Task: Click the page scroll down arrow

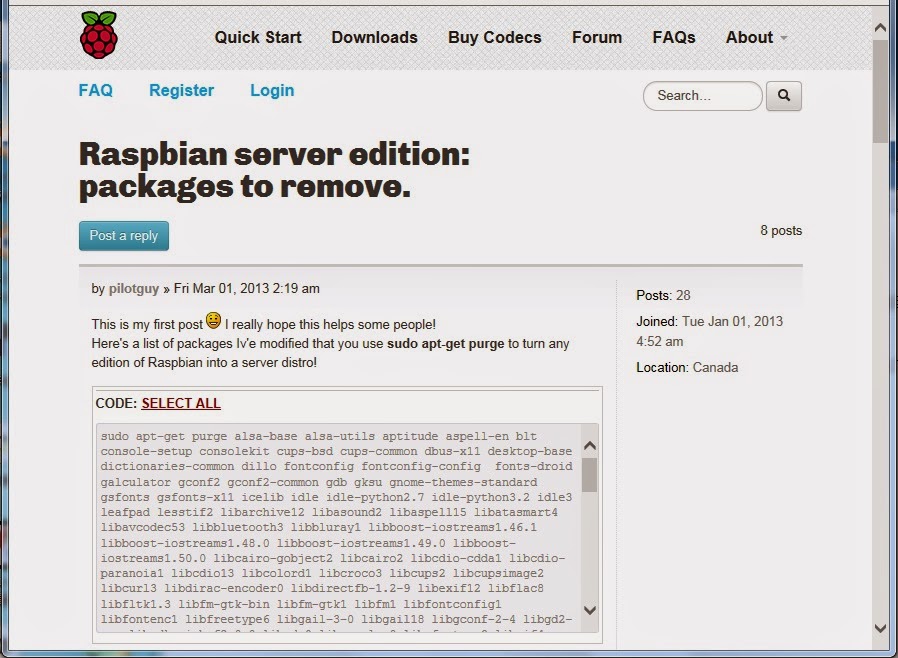Action: 880,629
